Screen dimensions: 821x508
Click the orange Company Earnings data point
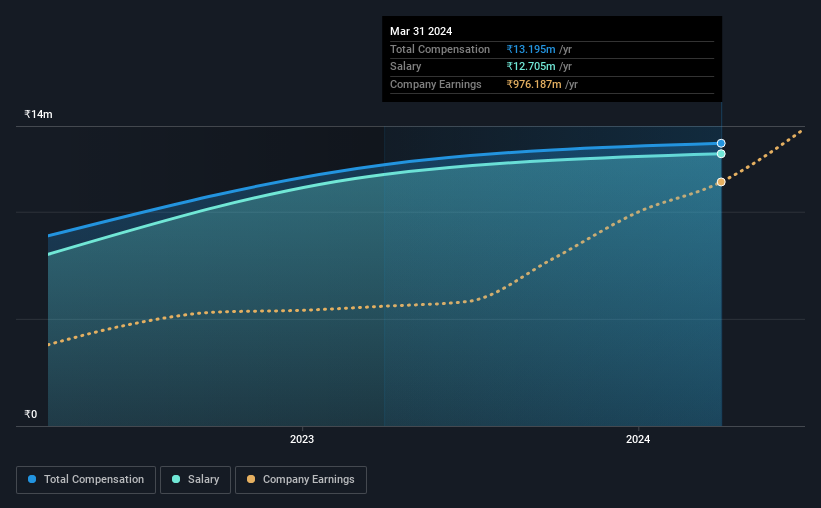721,182
